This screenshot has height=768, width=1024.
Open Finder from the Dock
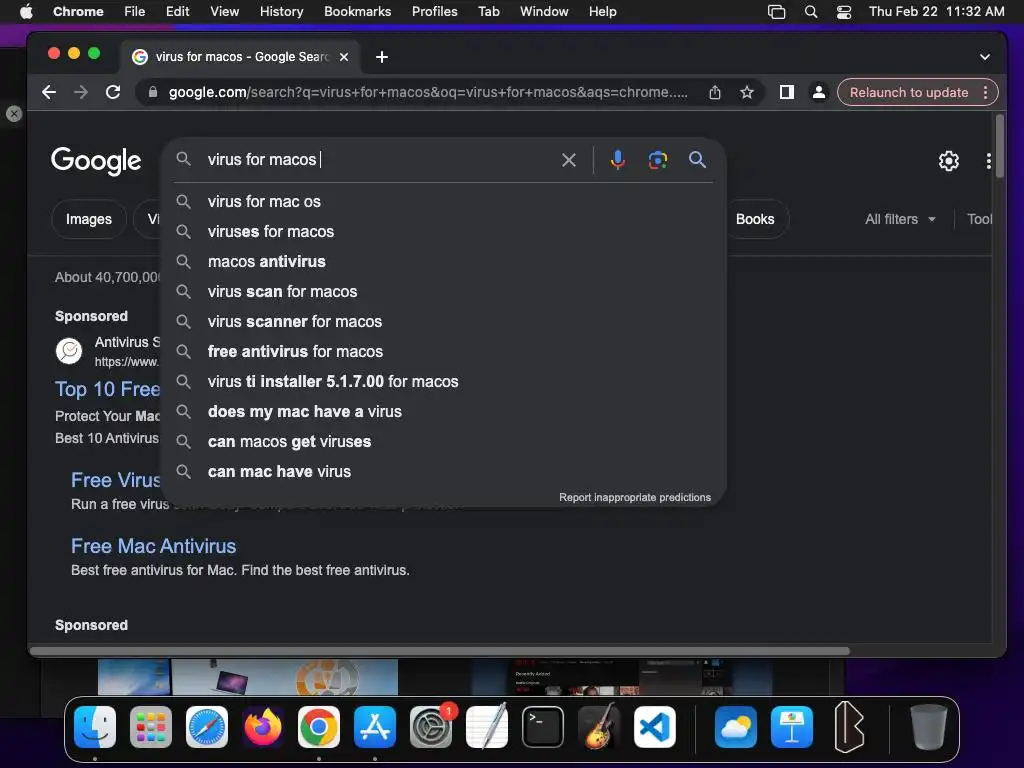click(95, 727)
